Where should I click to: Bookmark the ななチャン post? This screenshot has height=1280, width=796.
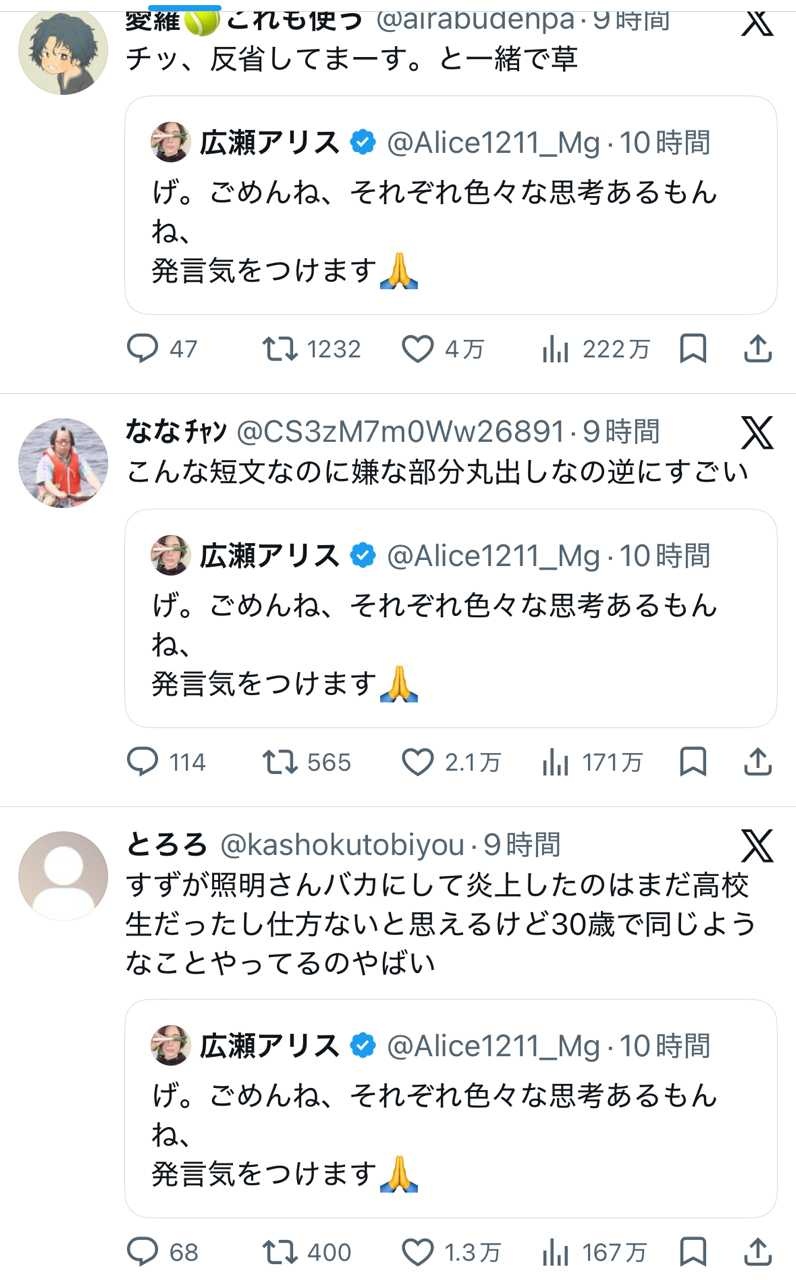[693, 763]
